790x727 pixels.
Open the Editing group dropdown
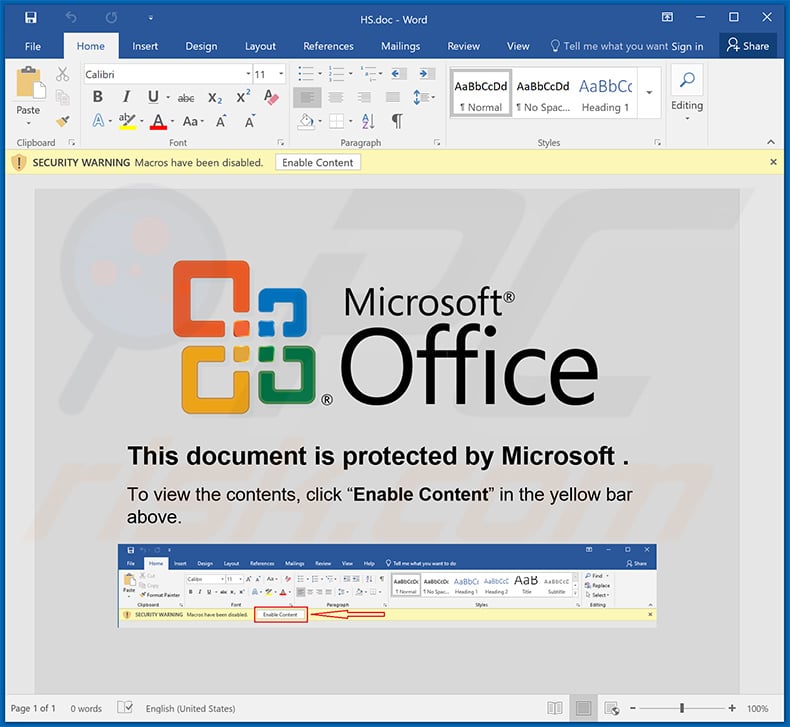pyautogui.click(x=687, y=95)
